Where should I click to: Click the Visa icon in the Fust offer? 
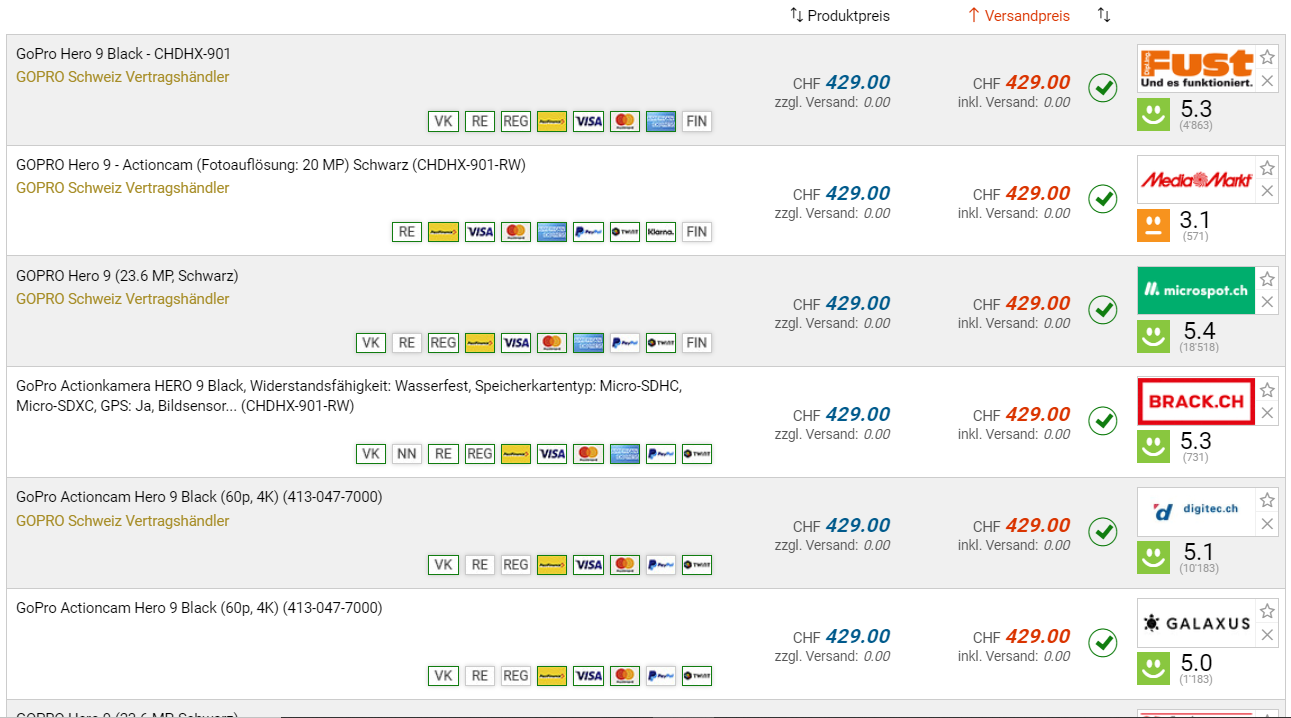point(588,121)
